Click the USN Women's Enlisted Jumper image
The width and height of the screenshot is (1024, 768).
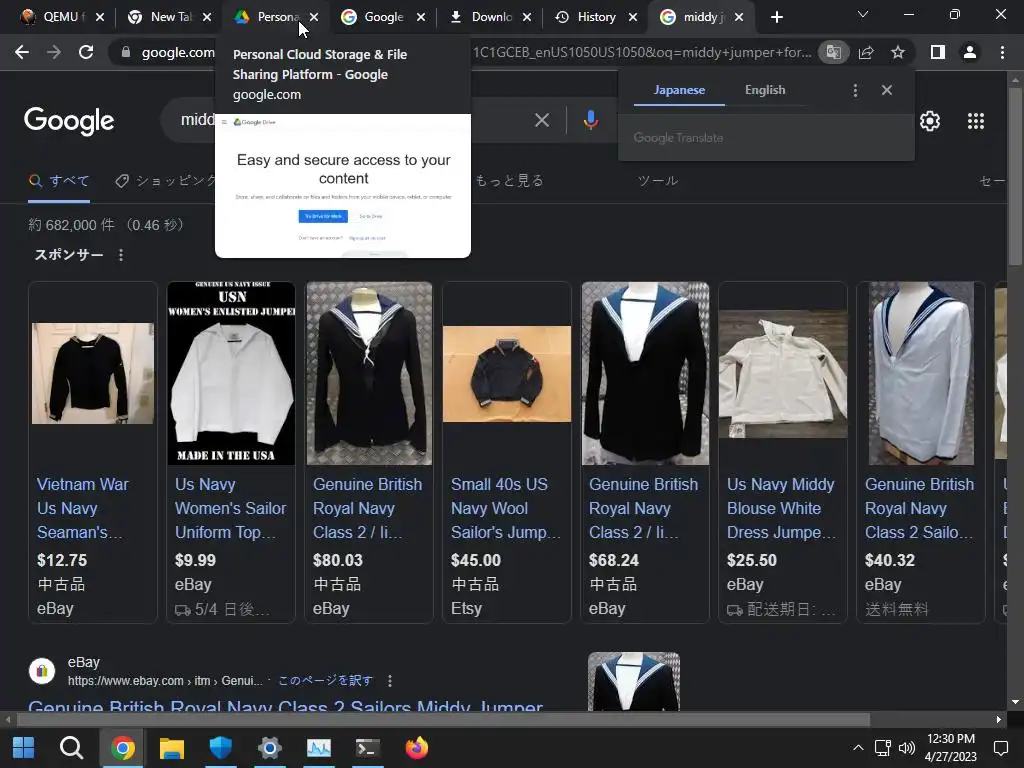(x=231, y=374)
